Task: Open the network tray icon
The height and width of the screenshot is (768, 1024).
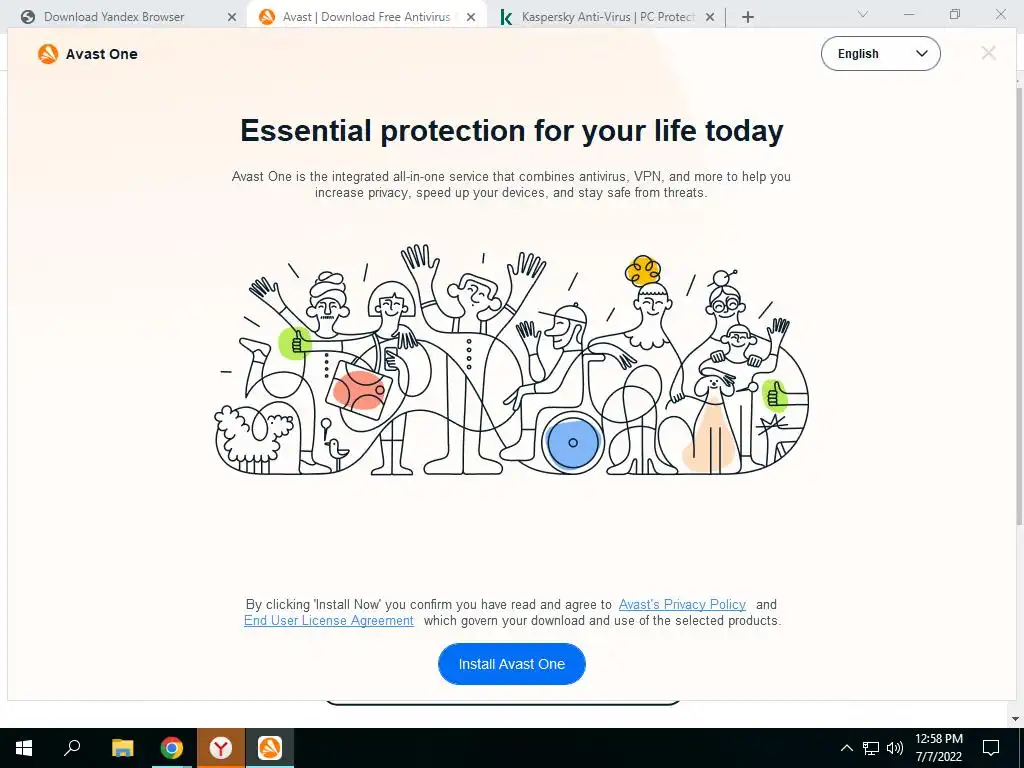Action: [871, 748]
